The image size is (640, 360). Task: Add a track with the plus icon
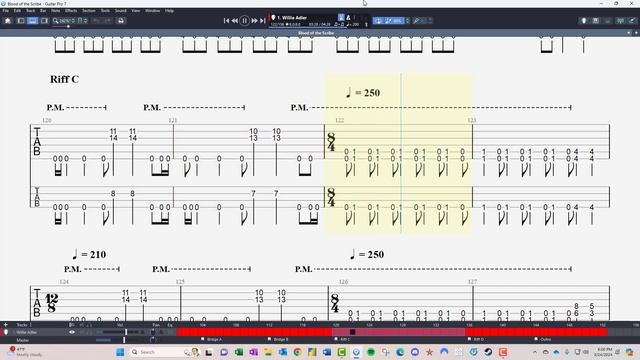[x=5, y=325]
